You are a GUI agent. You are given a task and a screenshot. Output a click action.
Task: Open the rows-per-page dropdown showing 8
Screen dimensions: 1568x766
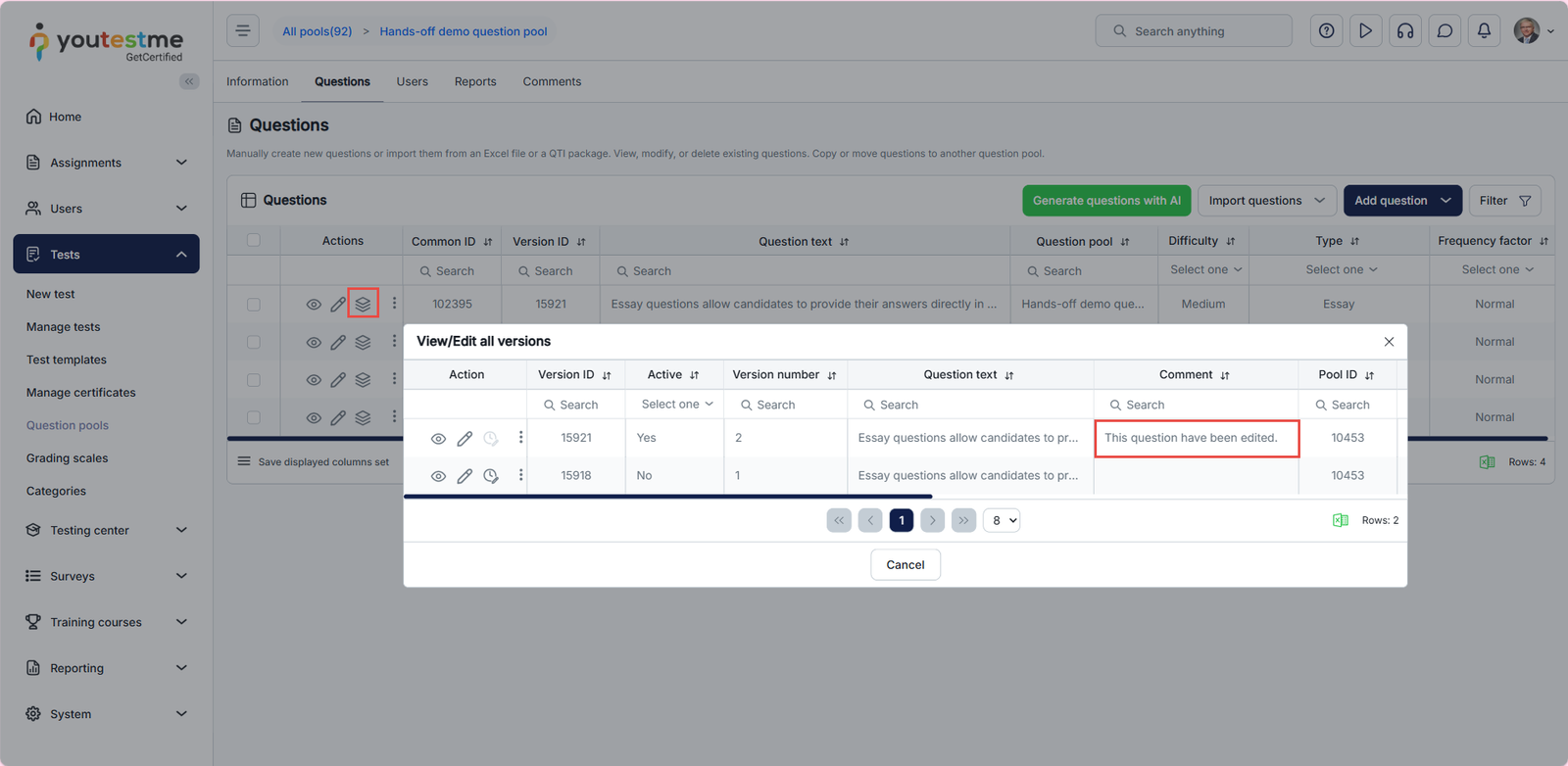tap(1002, 520)
